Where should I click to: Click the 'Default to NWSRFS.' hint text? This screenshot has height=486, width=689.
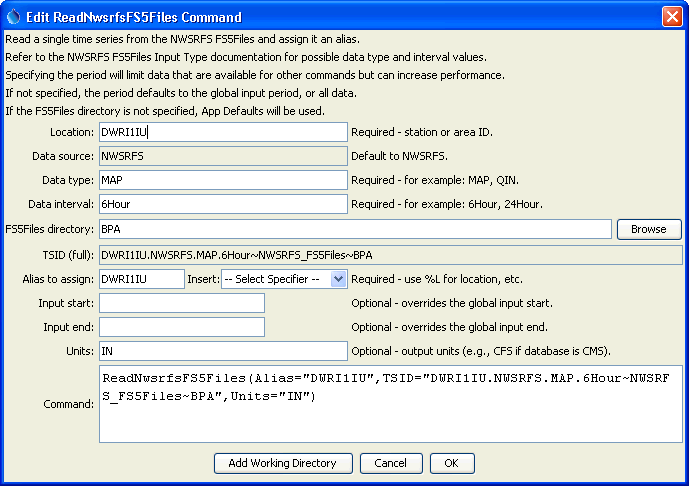[399, 156]
